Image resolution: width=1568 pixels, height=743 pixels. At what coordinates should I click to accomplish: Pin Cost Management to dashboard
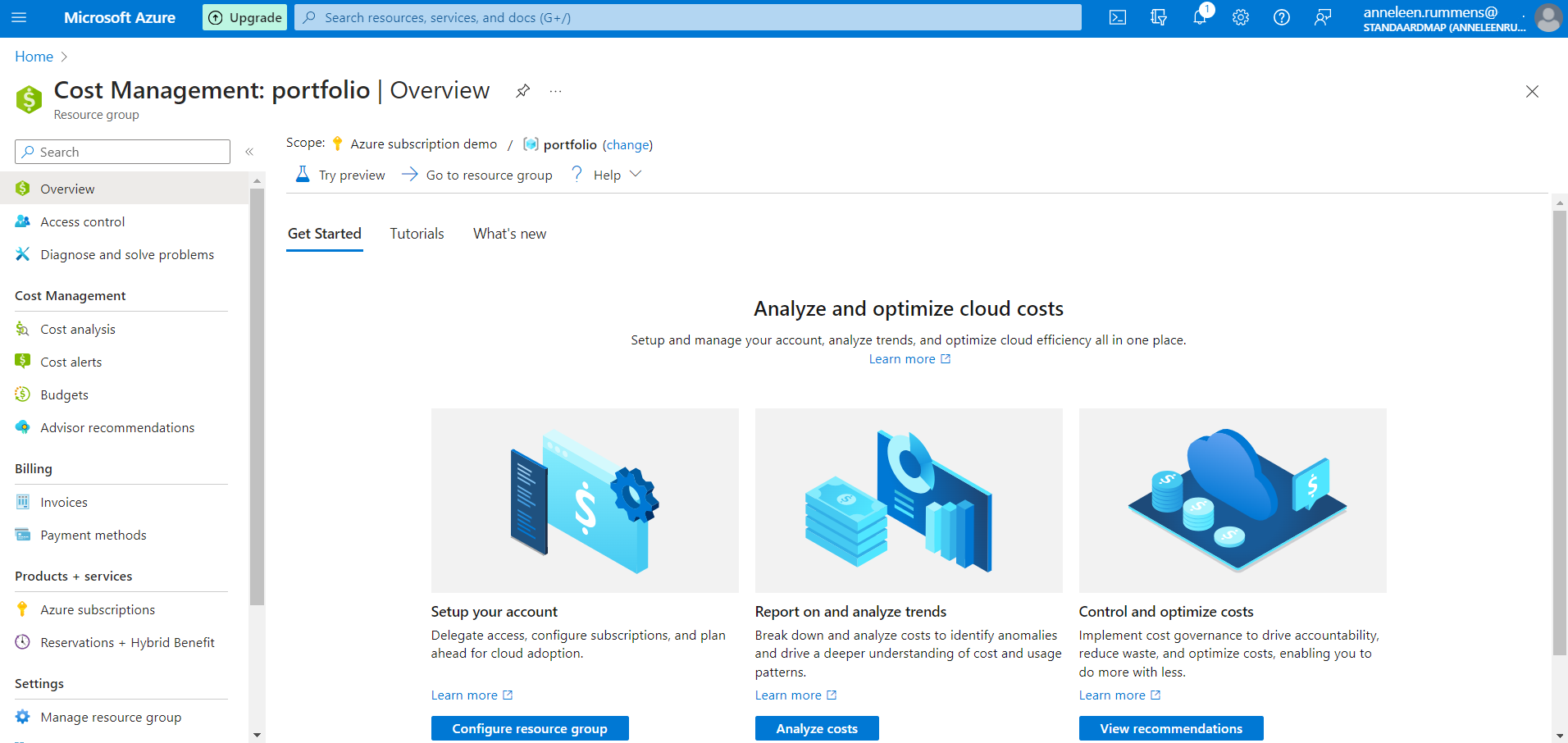(x=522, y=91)
